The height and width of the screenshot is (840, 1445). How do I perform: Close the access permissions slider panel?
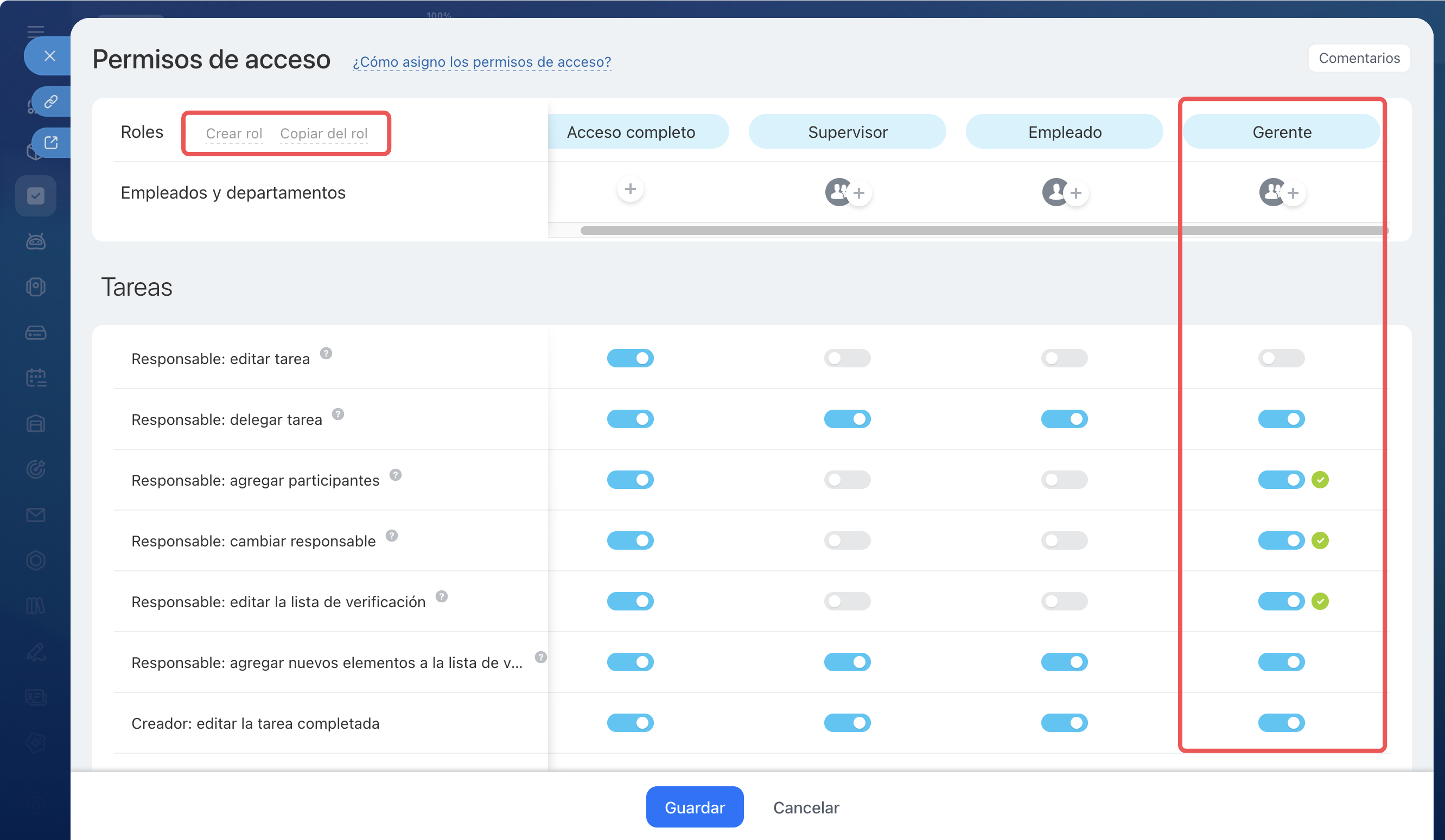click(x=49, y=55)
